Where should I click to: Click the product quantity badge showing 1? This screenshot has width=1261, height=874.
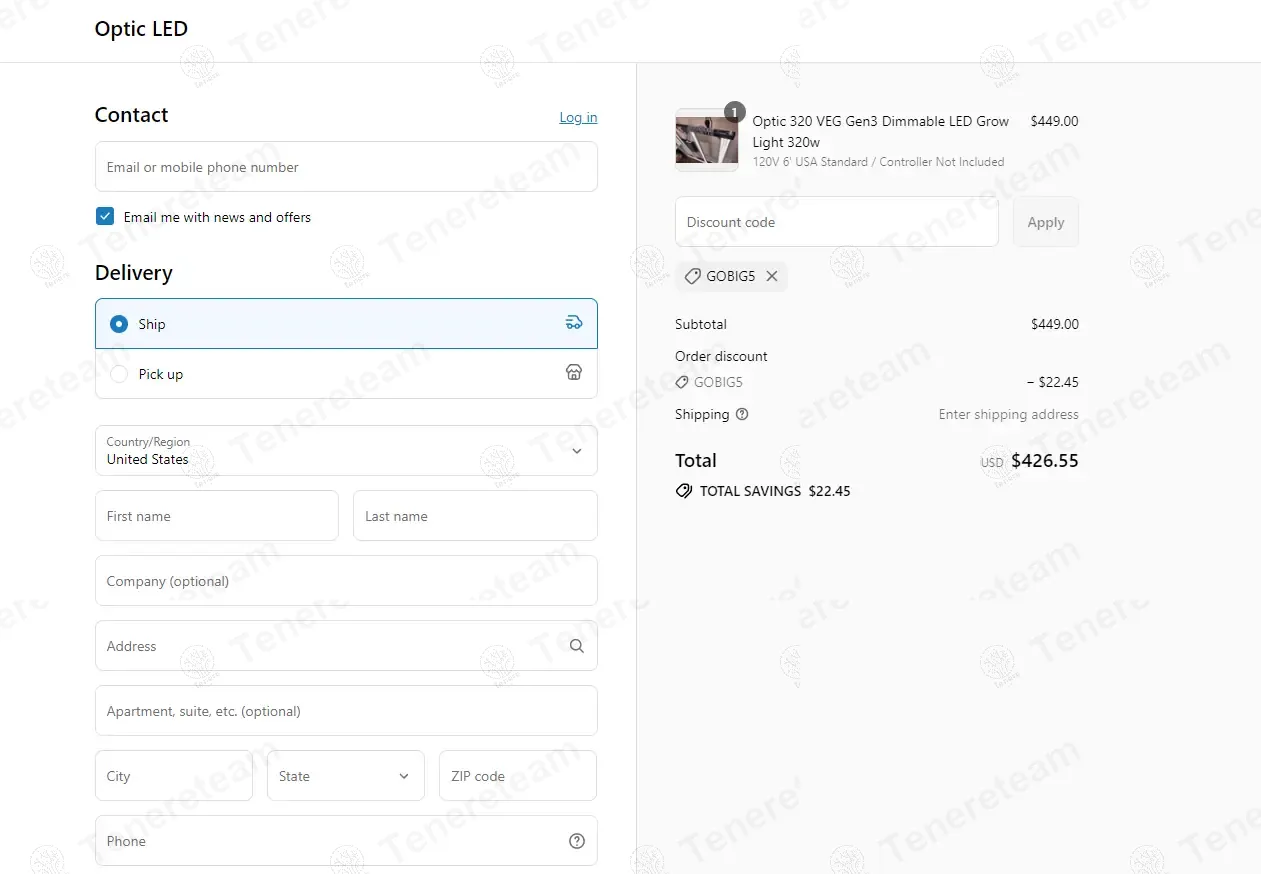click(735, 112)
